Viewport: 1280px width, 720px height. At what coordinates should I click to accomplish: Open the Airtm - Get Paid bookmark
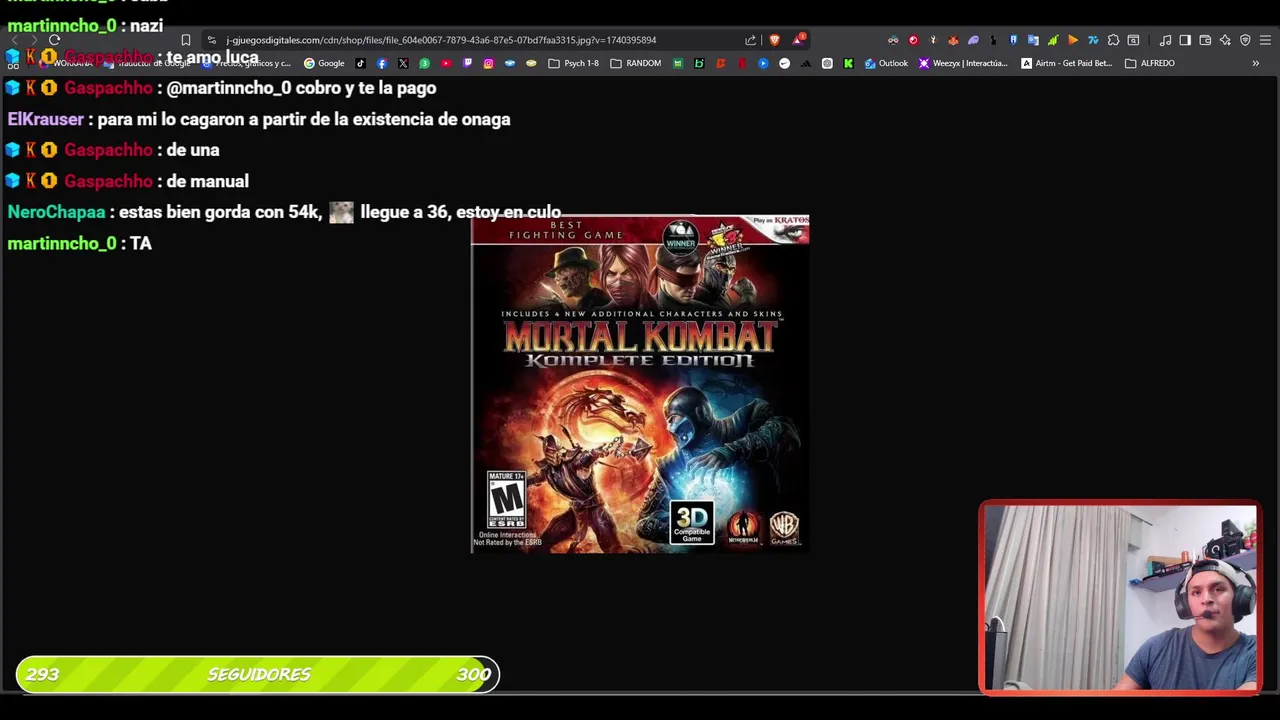tap(1066, 63)
